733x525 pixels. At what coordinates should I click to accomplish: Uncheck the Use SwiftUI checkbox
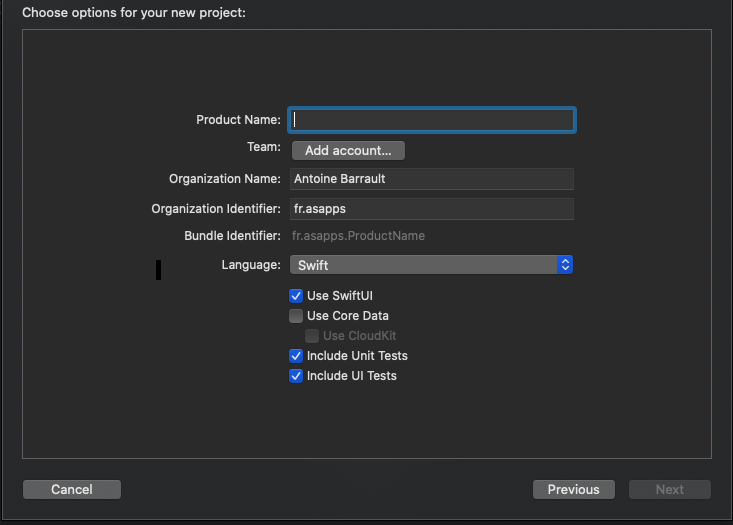click(x=296, y=296)
